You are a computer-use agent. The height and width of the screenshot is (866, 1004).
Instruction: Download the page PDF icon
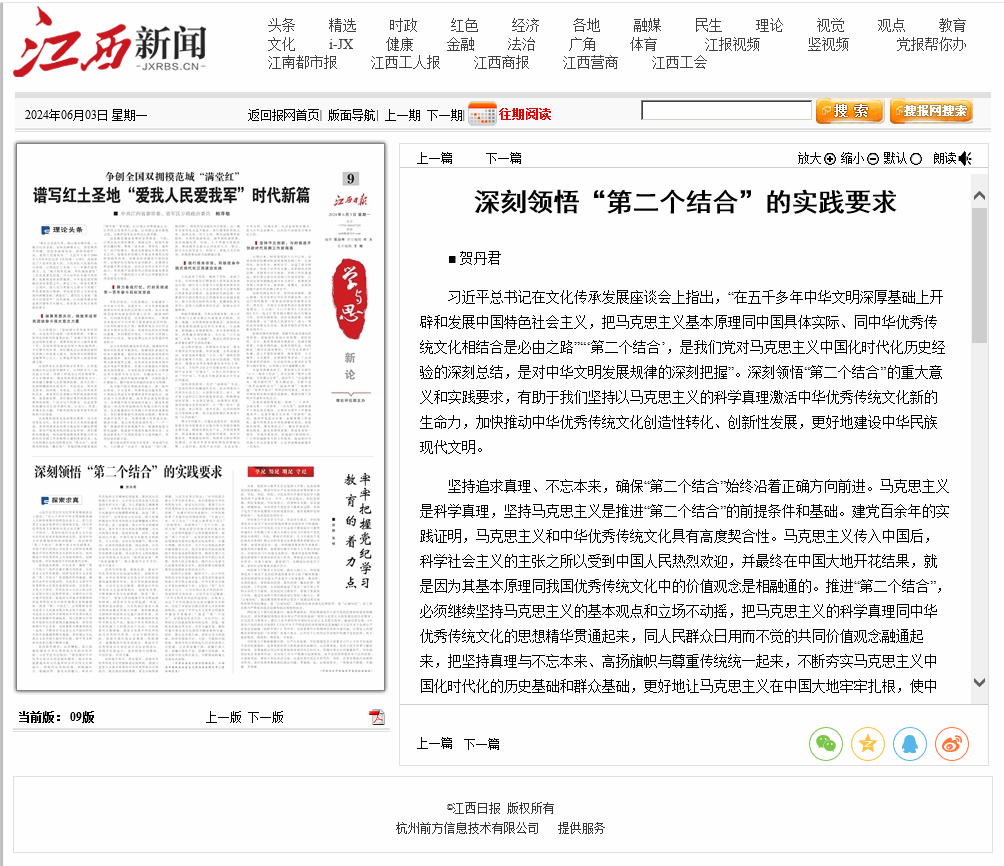[377, 717]
